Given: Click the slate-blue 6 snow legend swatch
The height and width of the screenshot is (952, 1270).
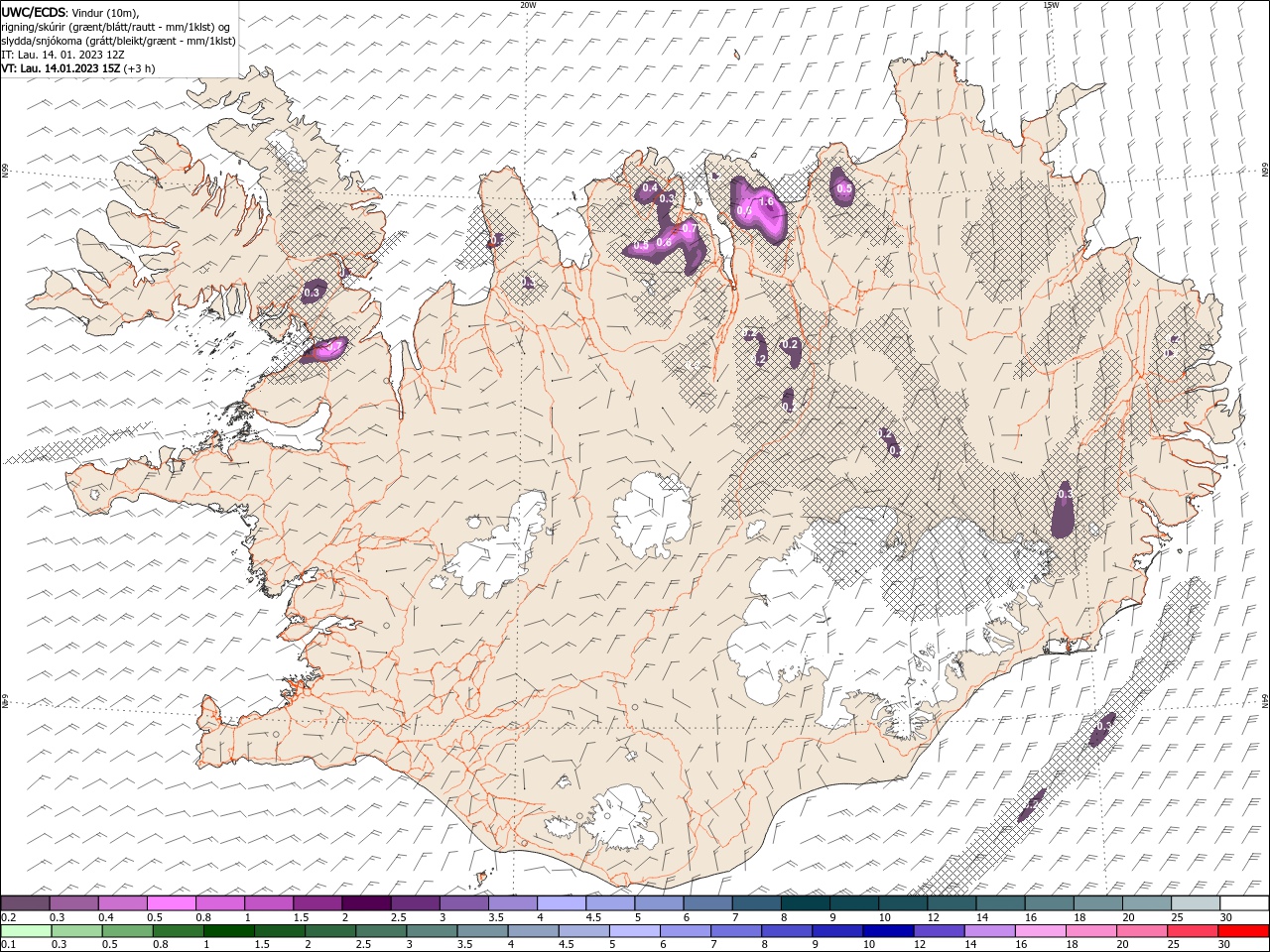Looking at the screenshot, I should pyautogui.click(x=707, y=903).
